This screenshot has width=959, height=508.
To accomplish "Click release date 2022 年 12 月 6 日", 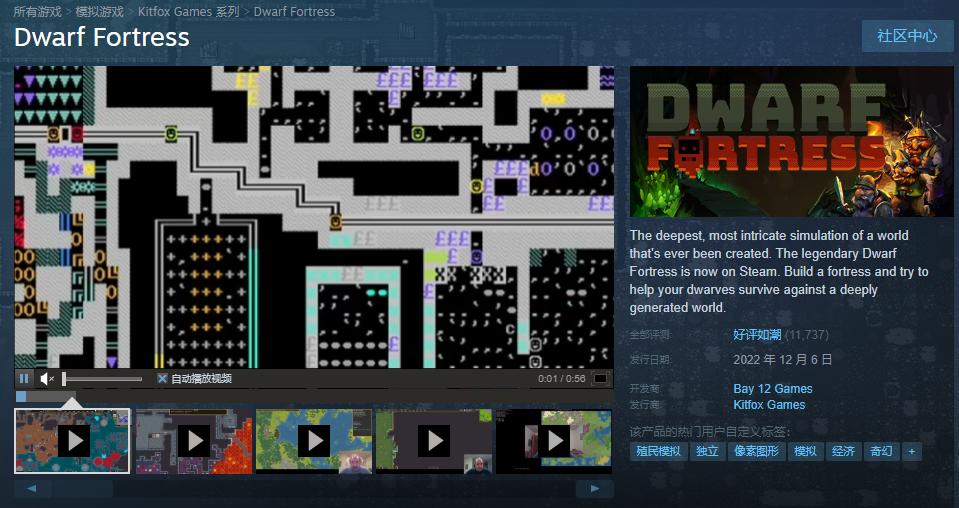I will pos(782,359).
